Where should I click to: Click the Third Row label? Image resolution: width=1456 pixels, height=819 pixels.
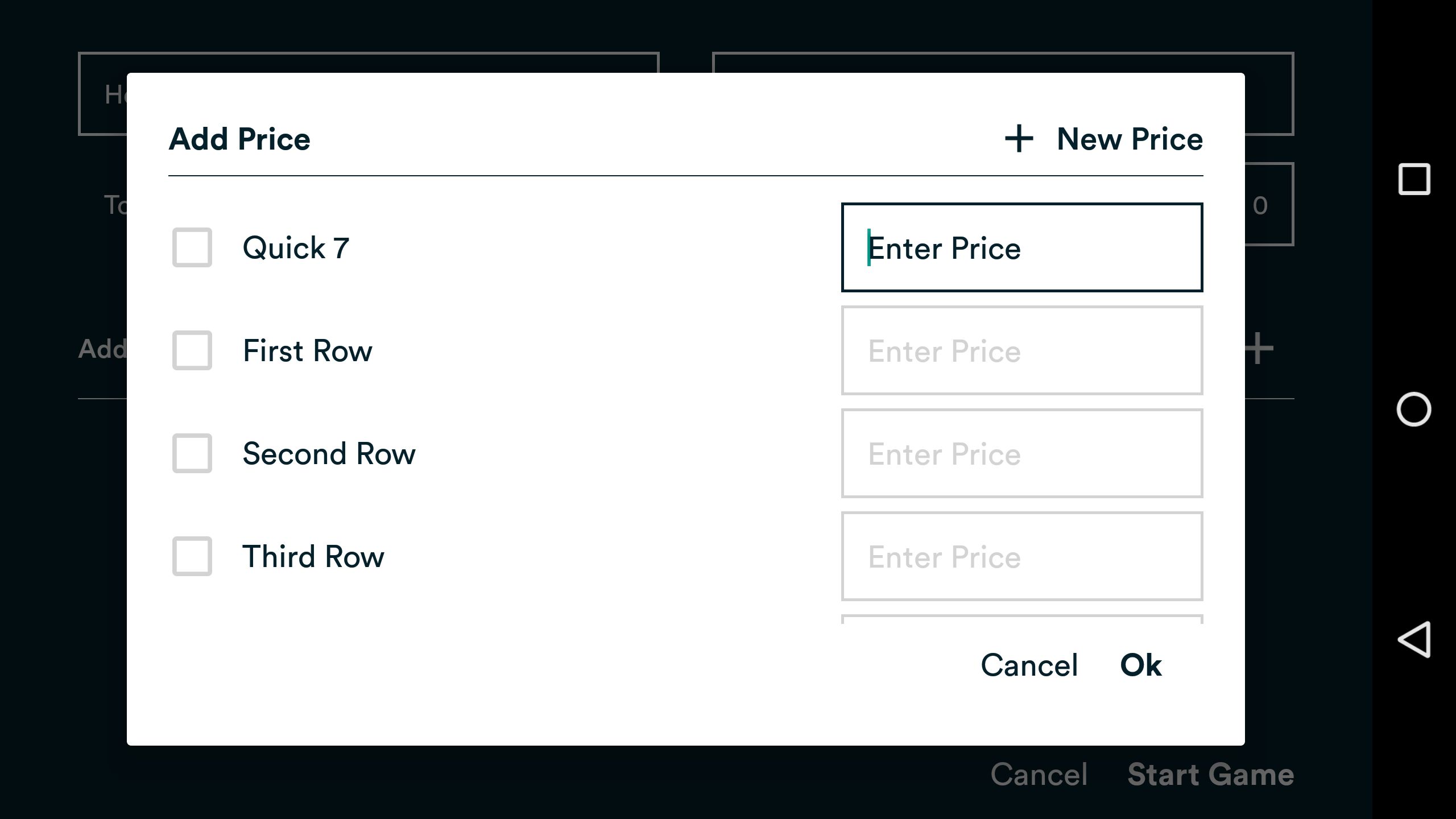pos(313,557)
